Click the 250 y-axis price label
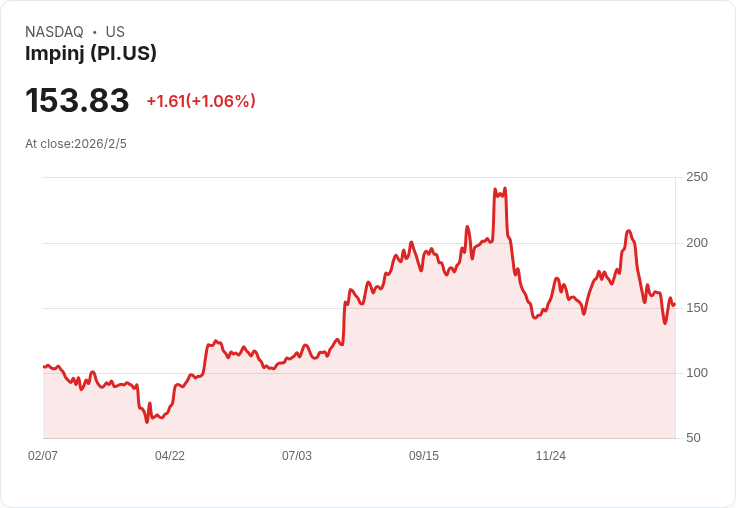The image size is (736, 508). click(697, 177)
